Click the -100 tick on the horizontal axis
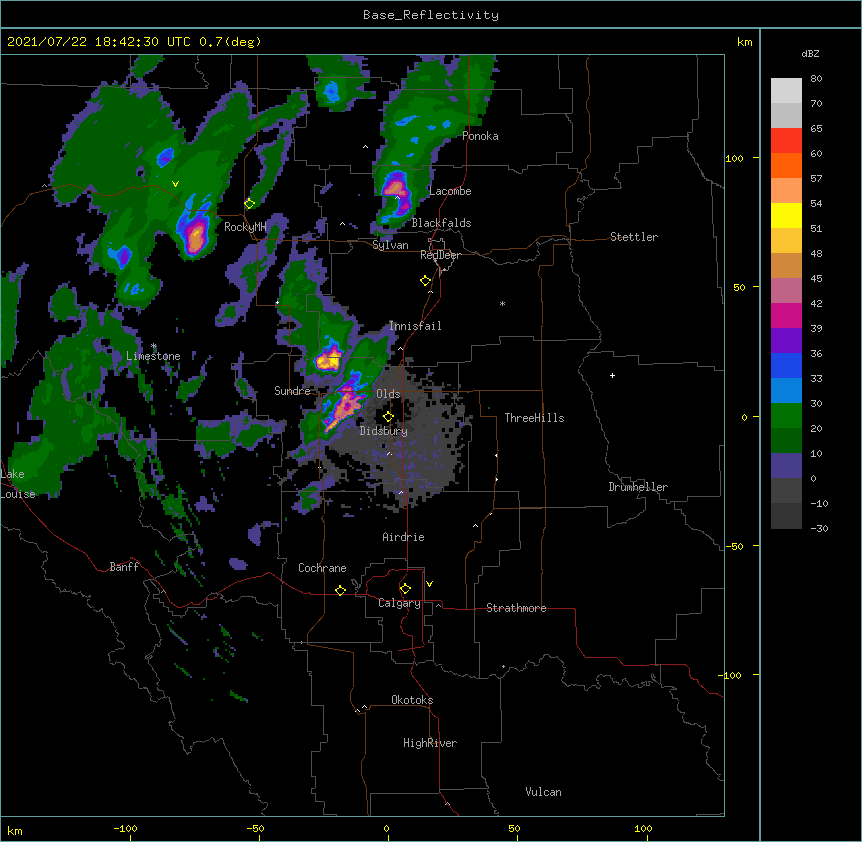 (x=125, y=828)
